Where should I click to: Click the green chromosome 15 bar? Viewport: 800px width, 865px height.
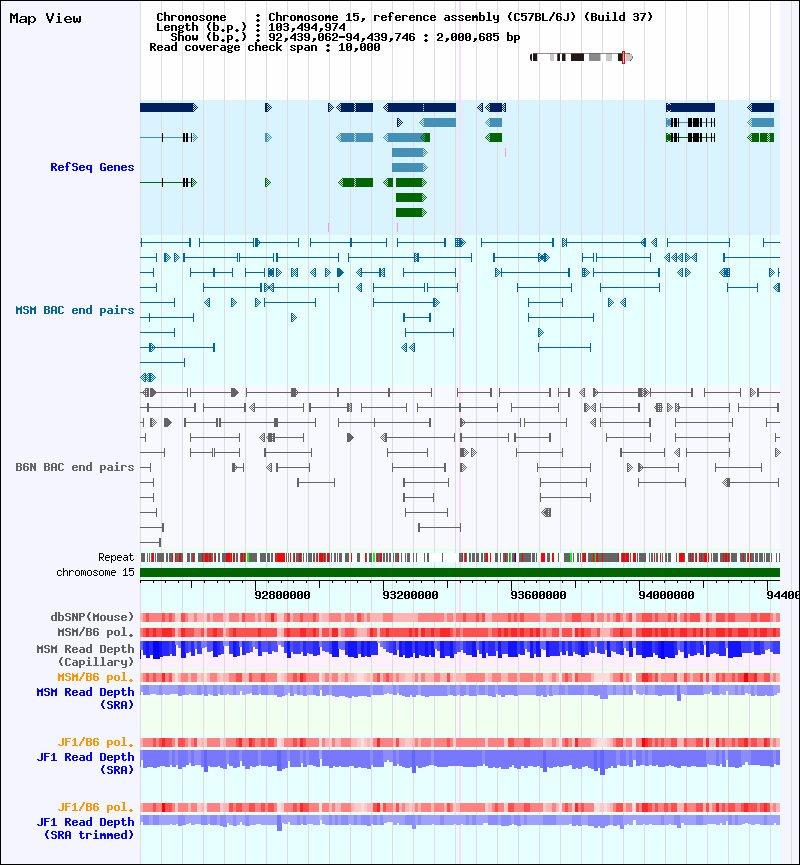pos(460,573)
